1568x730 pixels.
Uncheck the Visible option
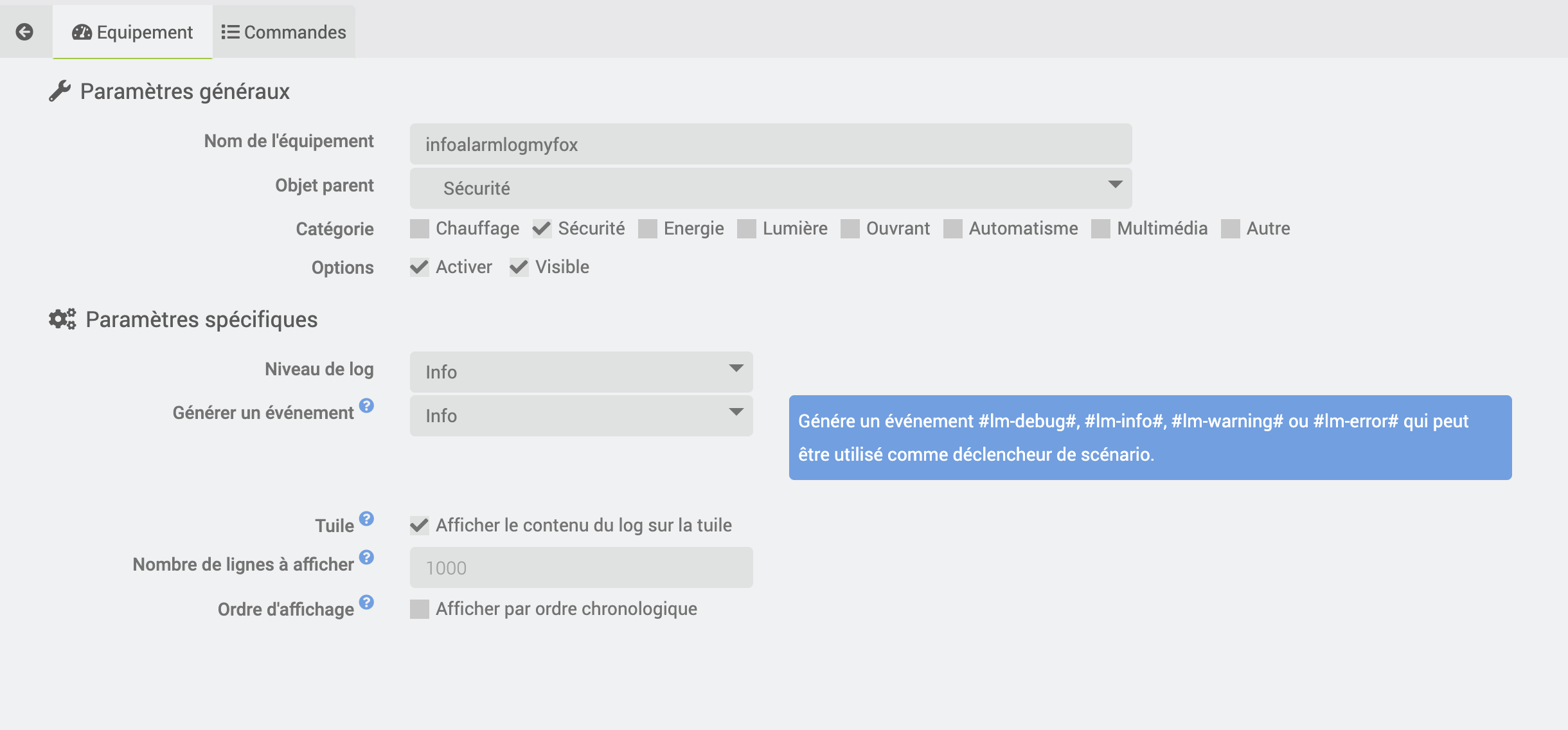click(519, 267)
